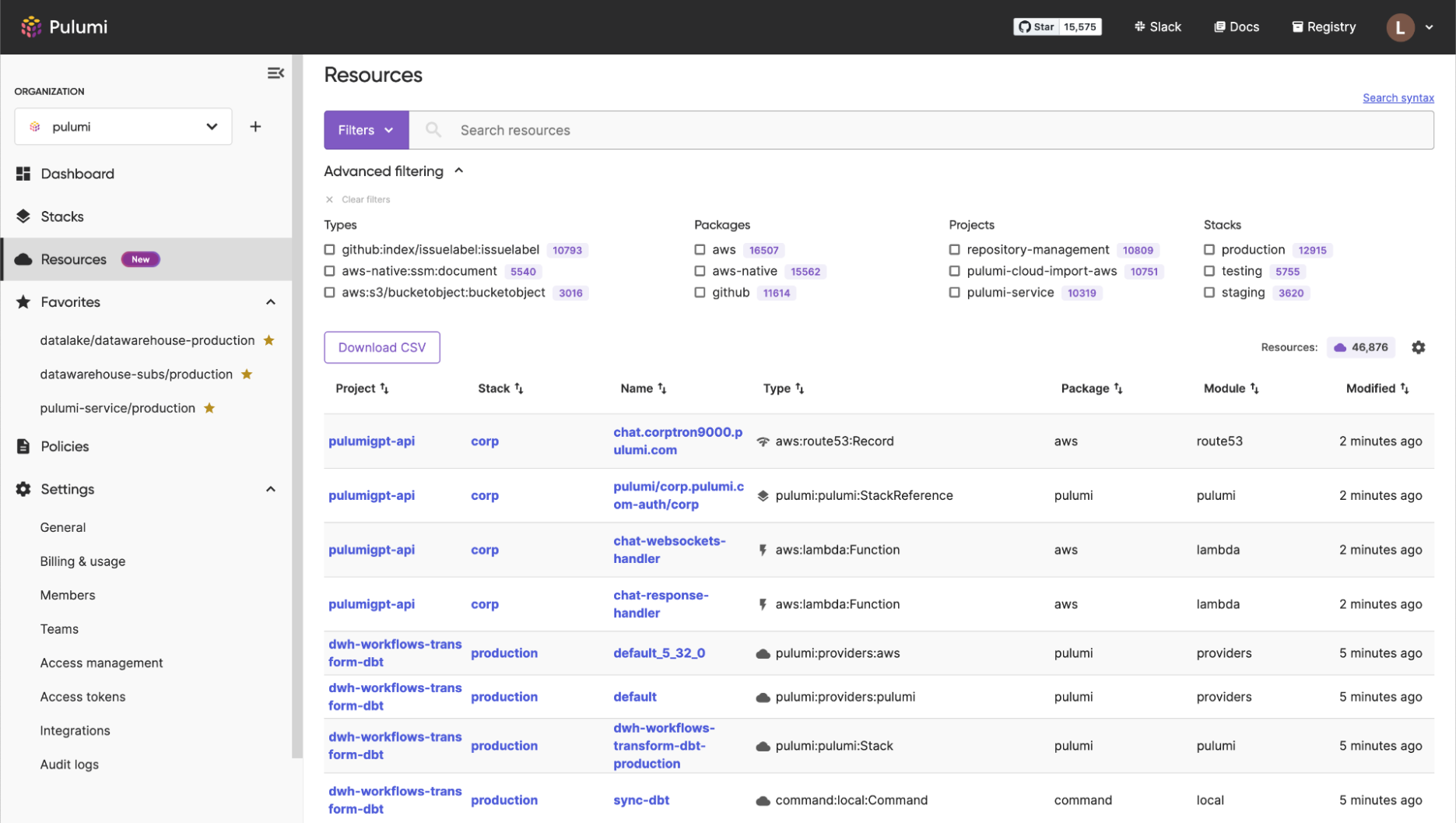Open General settings

click(x=63, y=527)
